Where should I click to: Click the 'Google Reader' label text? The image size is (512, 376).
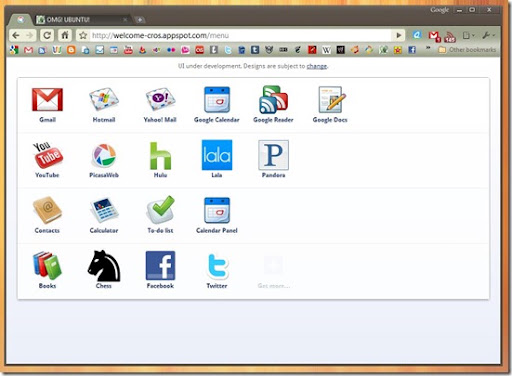tap(273, 120)
